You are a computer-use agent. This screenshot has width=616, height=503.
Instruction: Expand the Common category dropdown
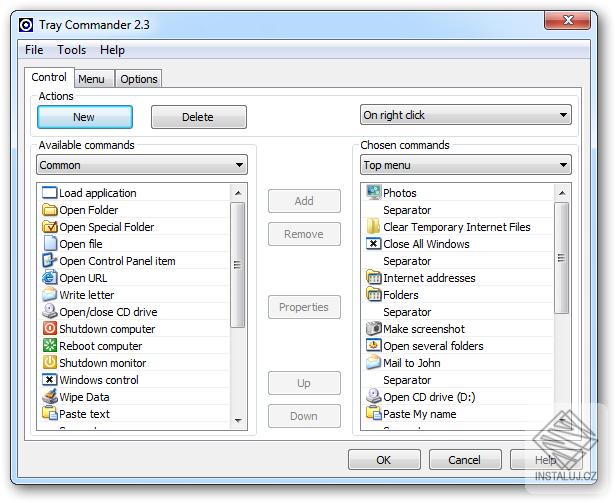(142, 165)
